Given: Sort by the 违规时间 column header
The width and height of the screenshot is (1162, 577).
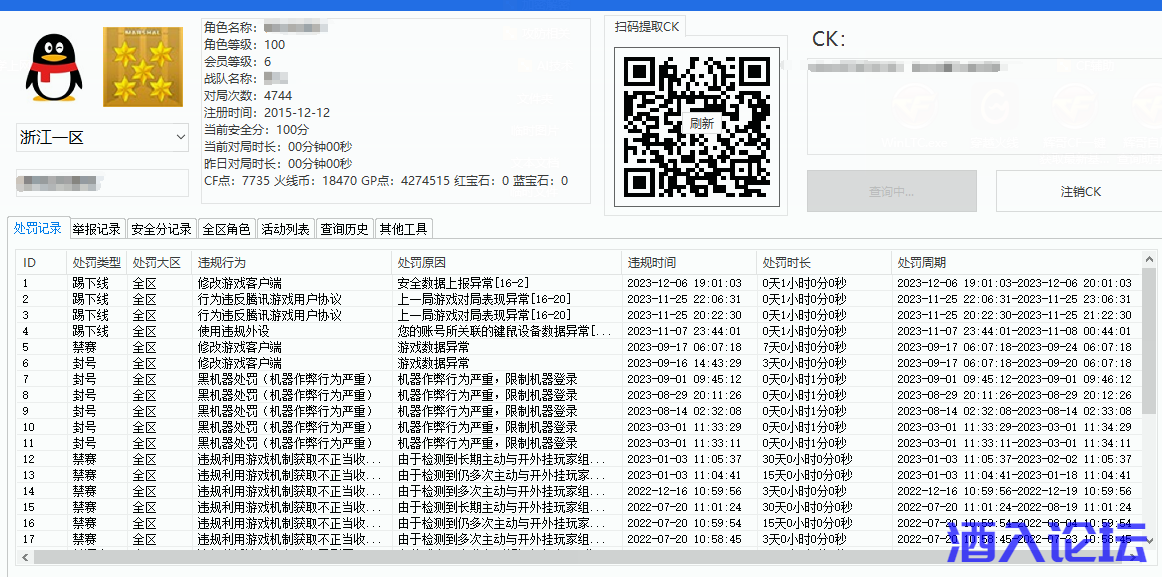Looking at the screenshot, I should [652, 261].
